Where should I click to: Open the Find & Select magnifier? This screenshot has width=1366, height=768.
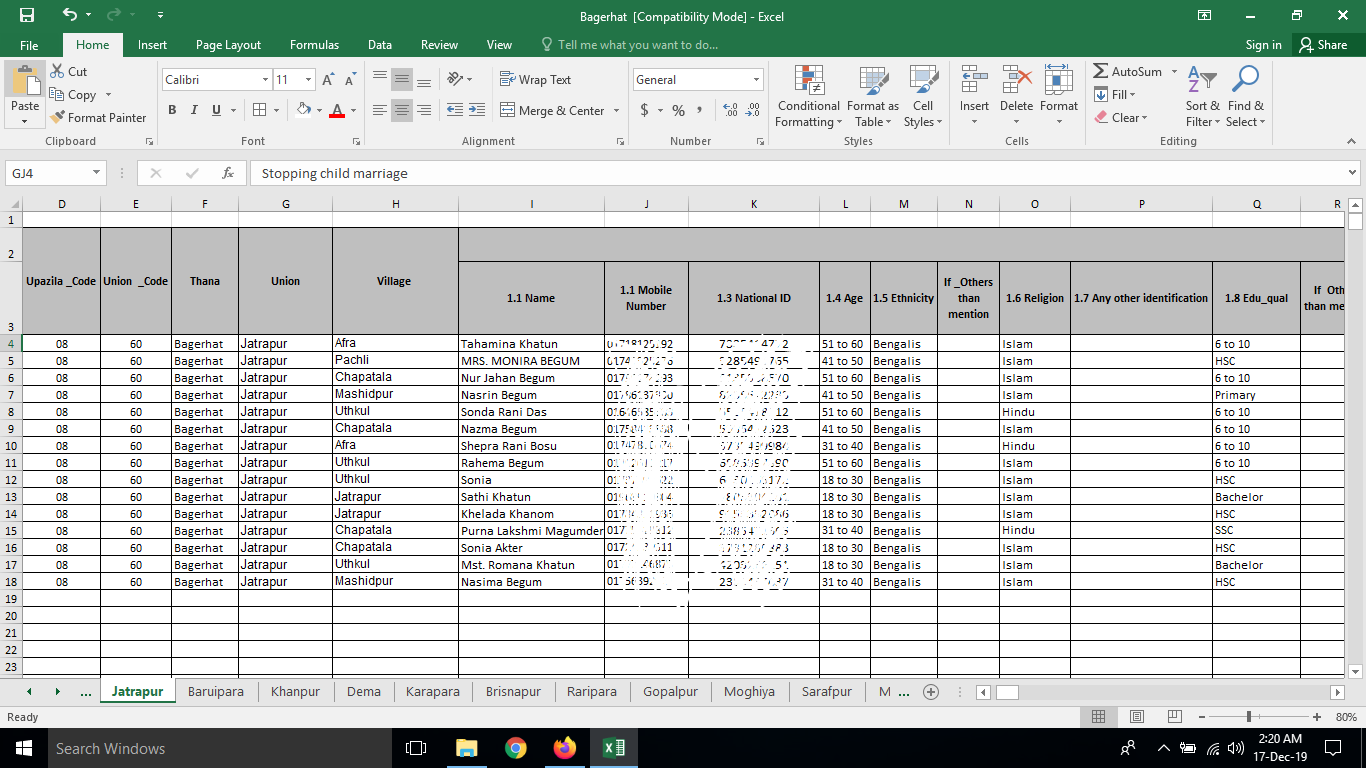pos(1245,81)
